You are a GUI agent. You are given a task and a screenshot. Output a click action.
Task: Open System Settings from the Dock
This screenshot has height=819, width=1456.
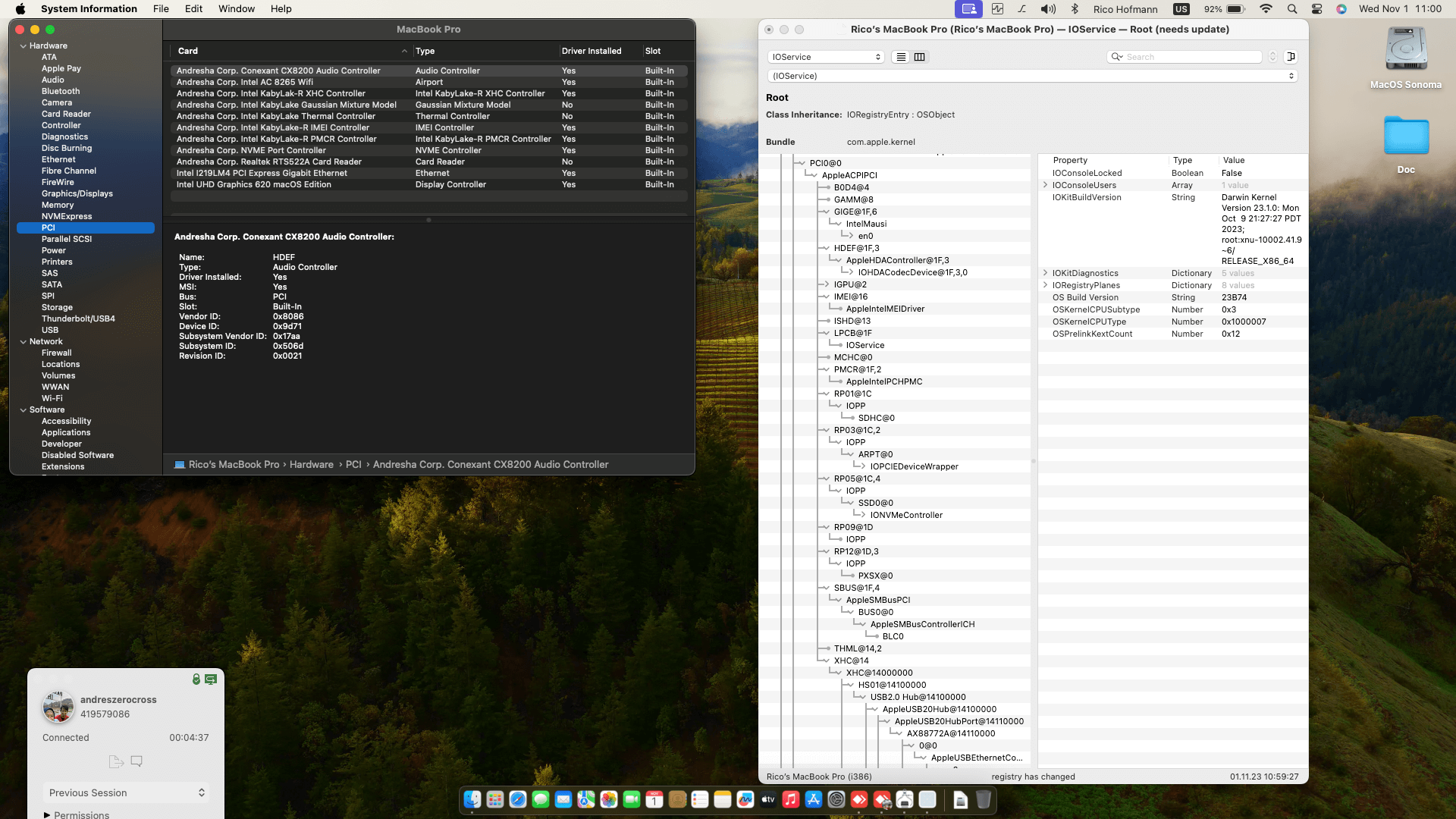tap(836, 799)
